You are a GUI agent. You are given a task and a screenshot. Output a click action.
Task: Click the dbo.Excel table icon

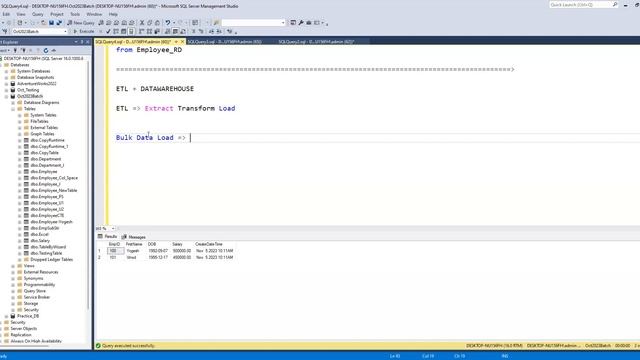click(26, 234)
